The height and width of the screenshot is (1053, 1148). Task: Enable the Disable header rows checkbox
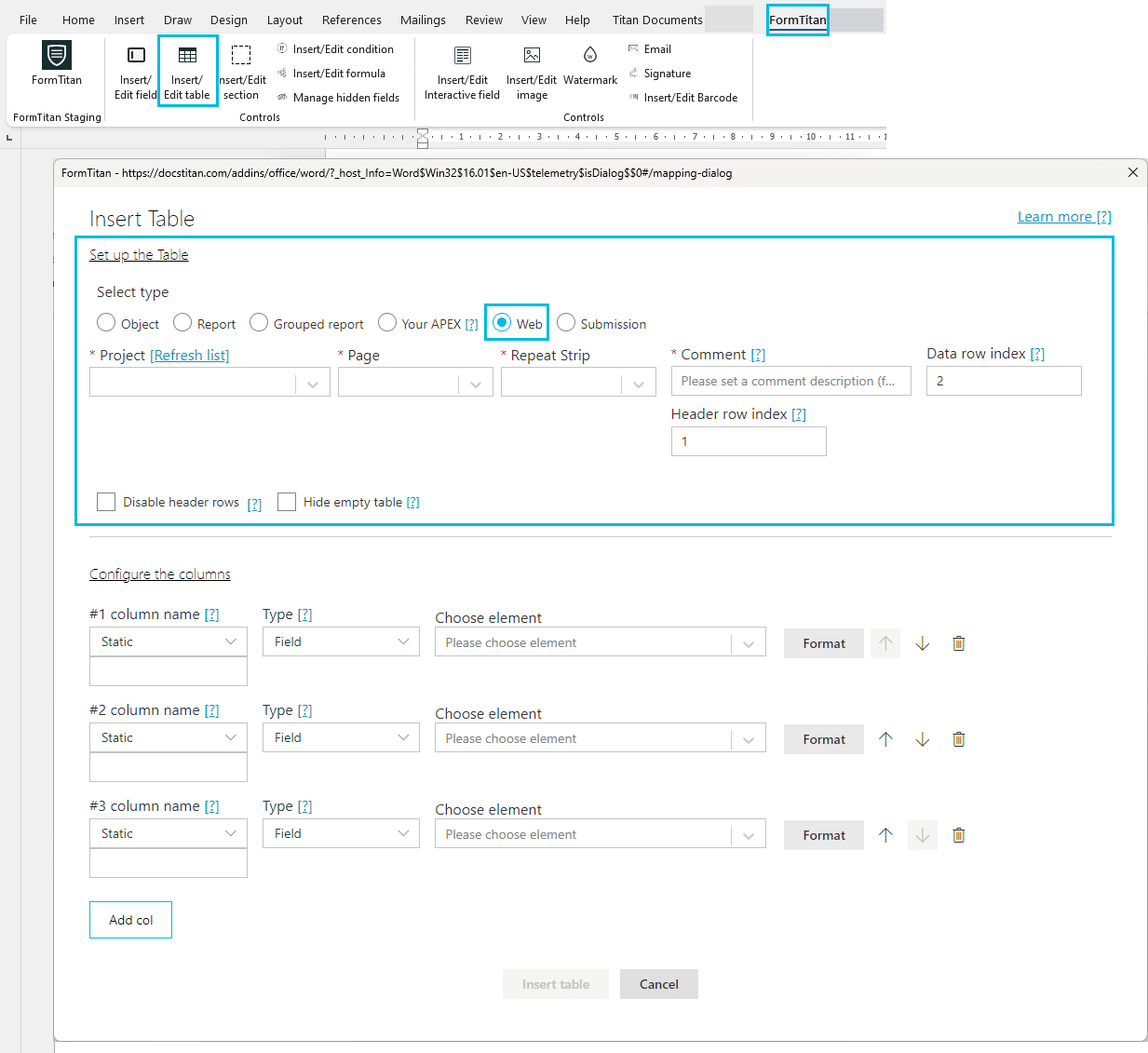106,502
